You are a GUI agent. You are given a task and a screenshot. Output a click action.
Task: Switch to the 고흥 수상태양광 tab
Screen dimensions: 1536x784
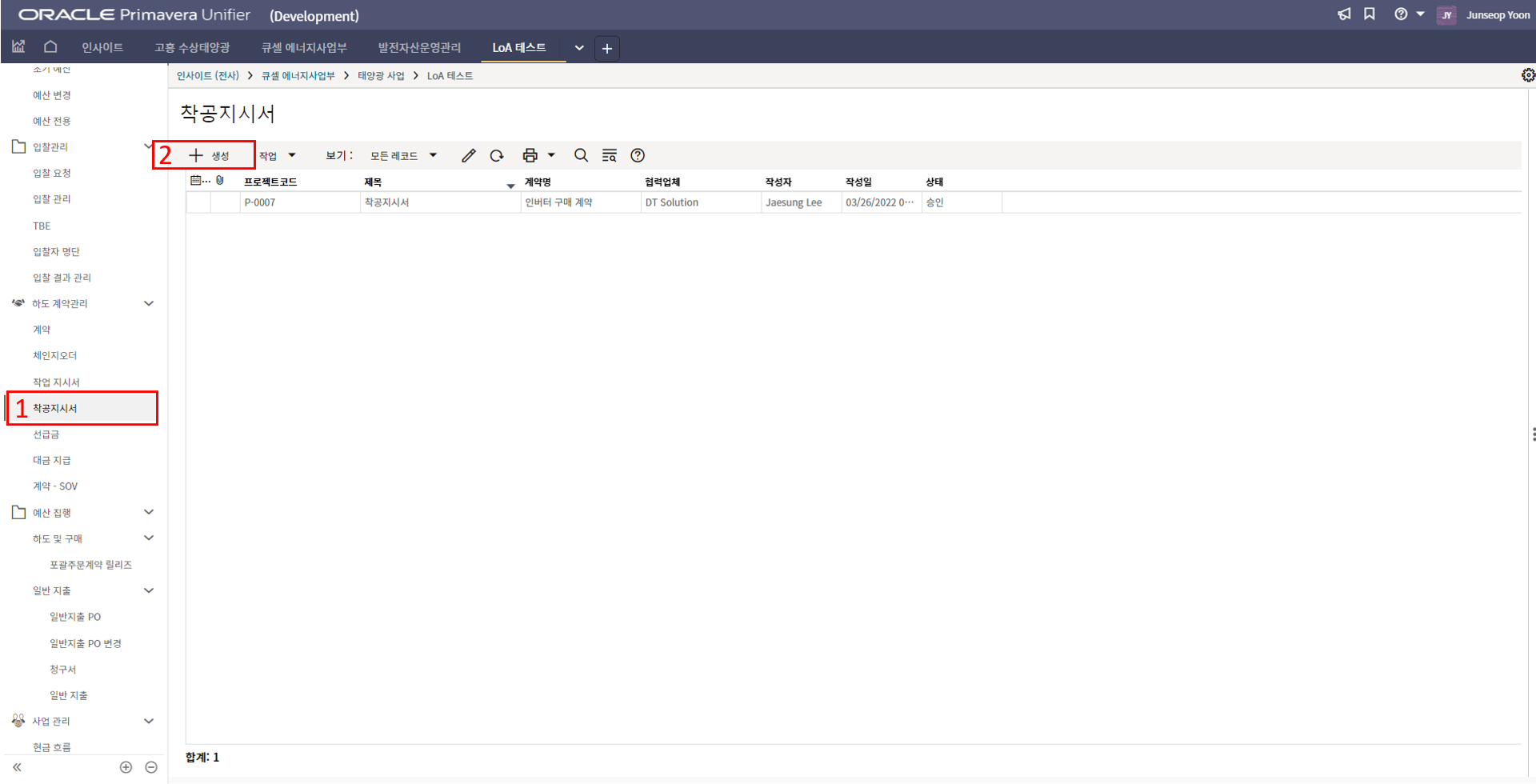[x=192, y=48]
